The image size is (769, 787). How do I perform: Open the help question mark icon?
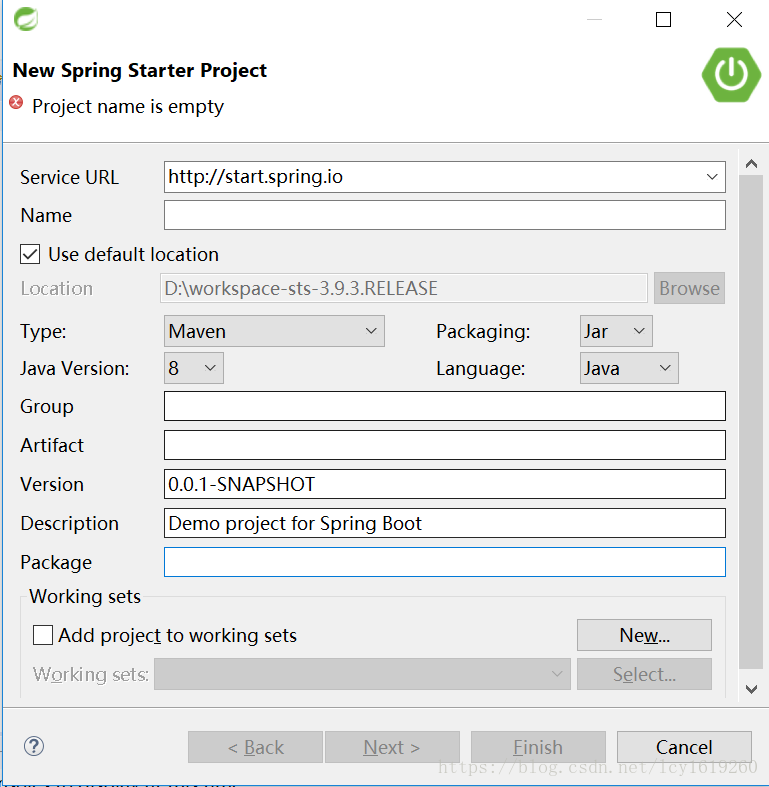coord(34,746)
